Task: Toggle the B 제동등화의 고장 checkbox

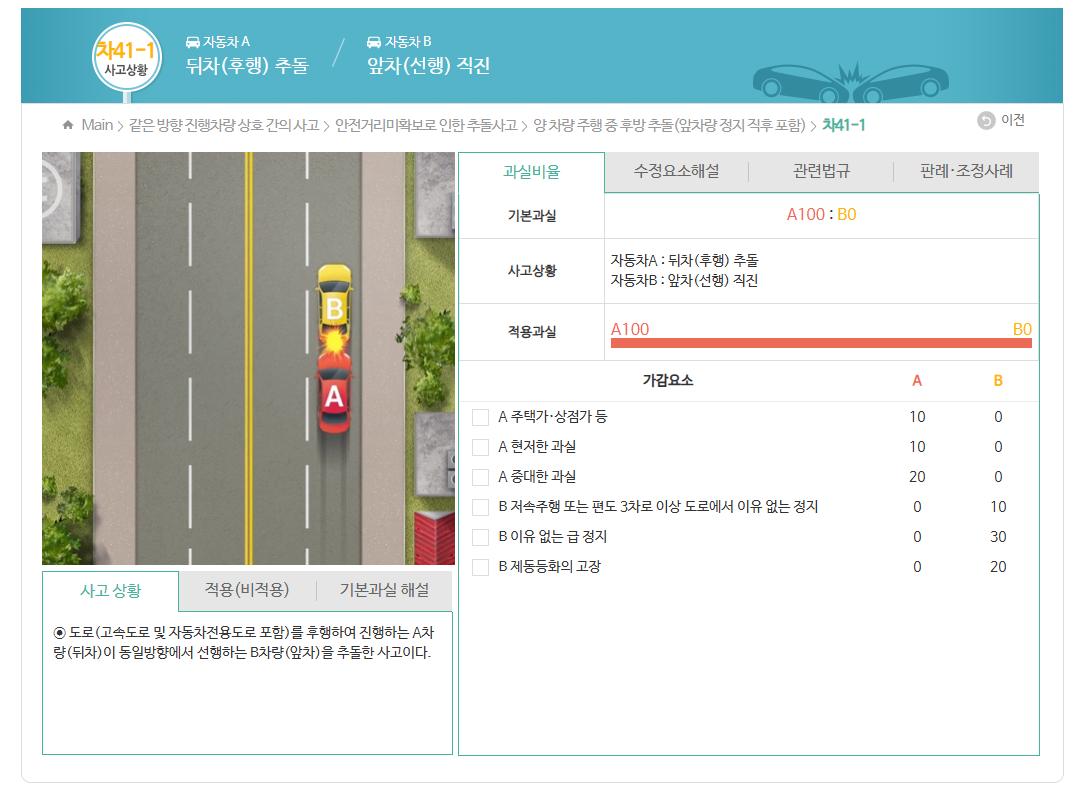Action: coord(481,567)
